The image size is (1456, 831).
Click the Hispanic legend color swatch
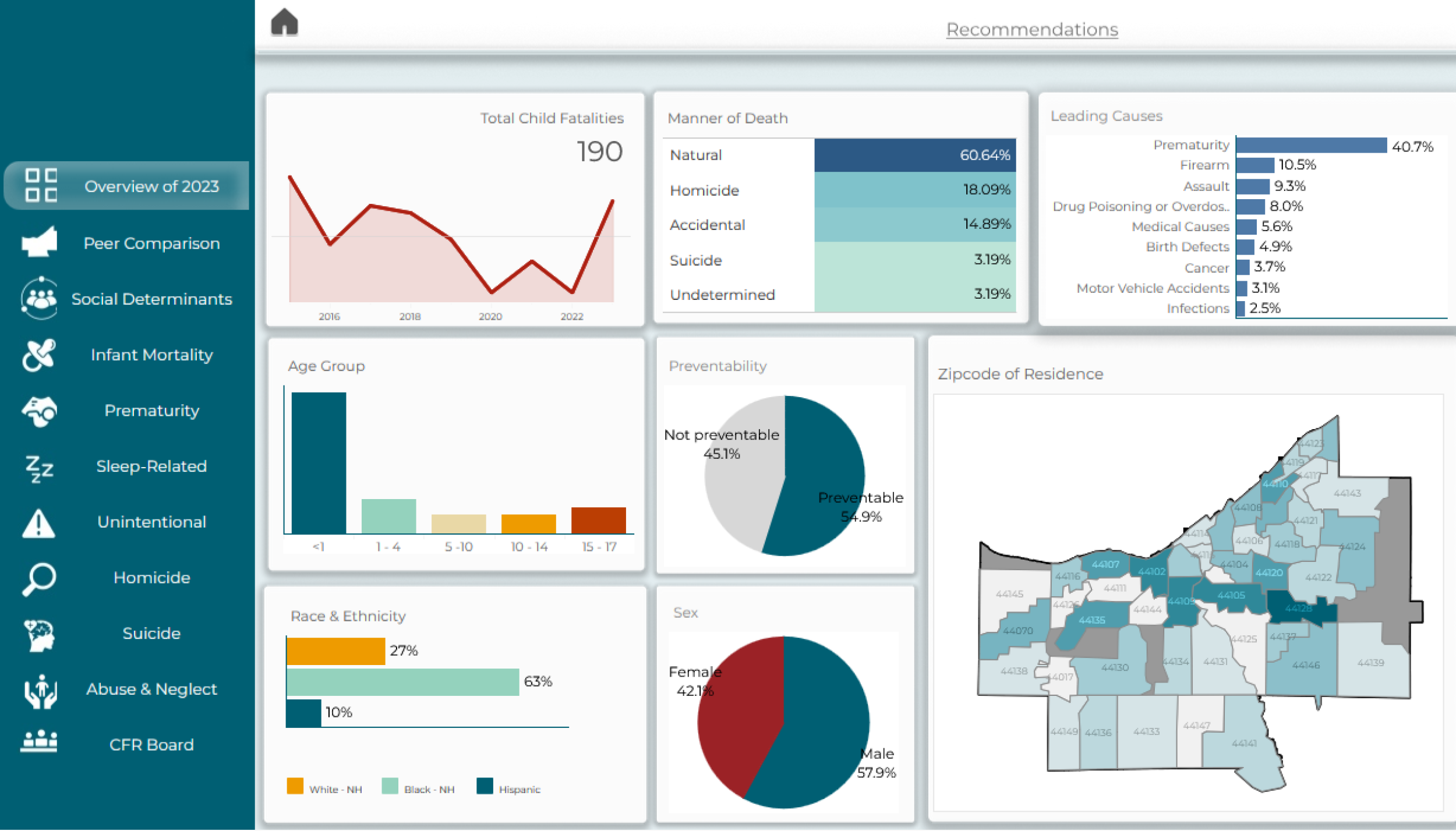(x=484, y=787)
